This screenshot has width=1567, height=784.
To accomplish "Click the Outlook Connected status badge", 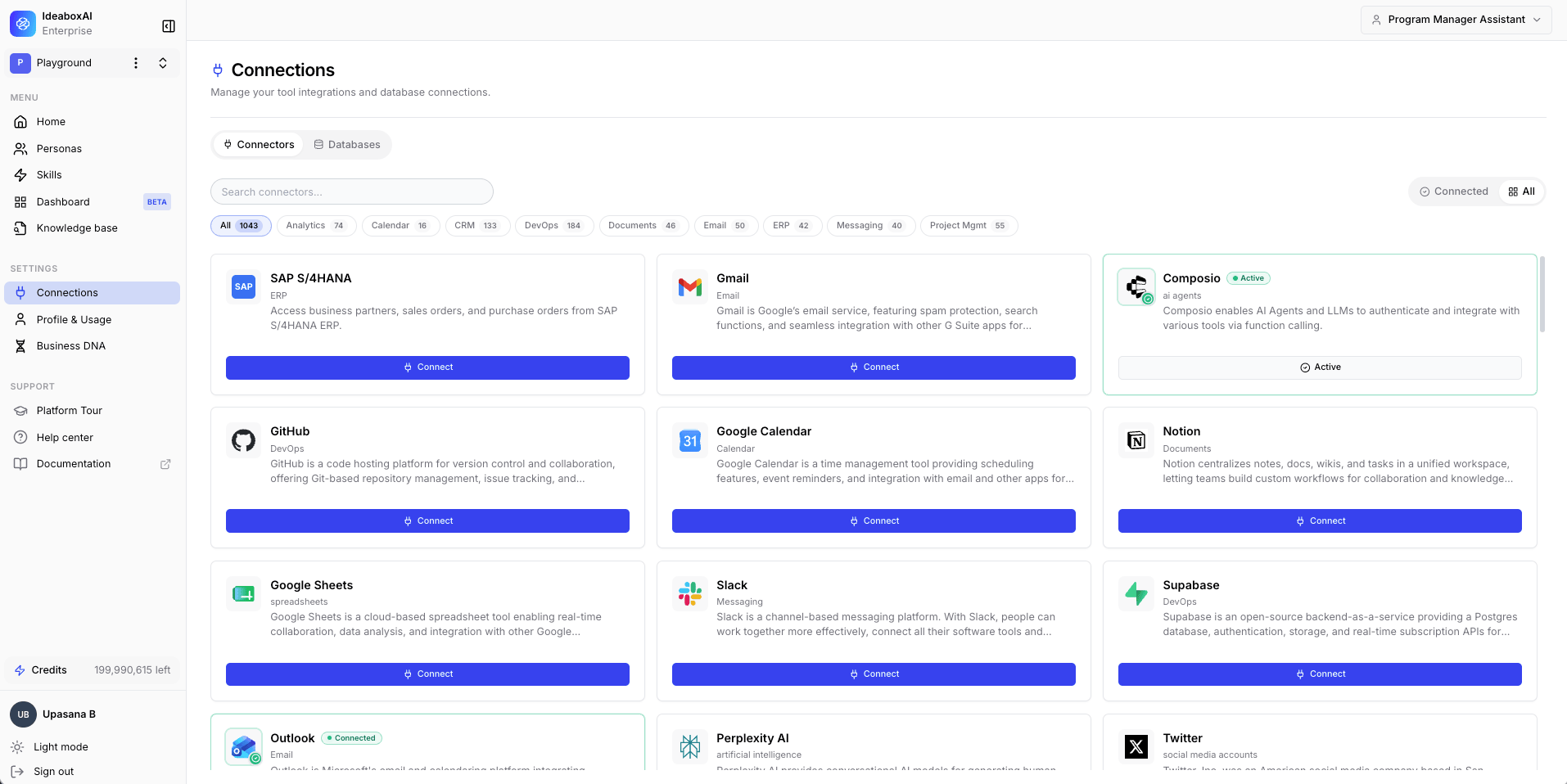I will click(351, 738).
